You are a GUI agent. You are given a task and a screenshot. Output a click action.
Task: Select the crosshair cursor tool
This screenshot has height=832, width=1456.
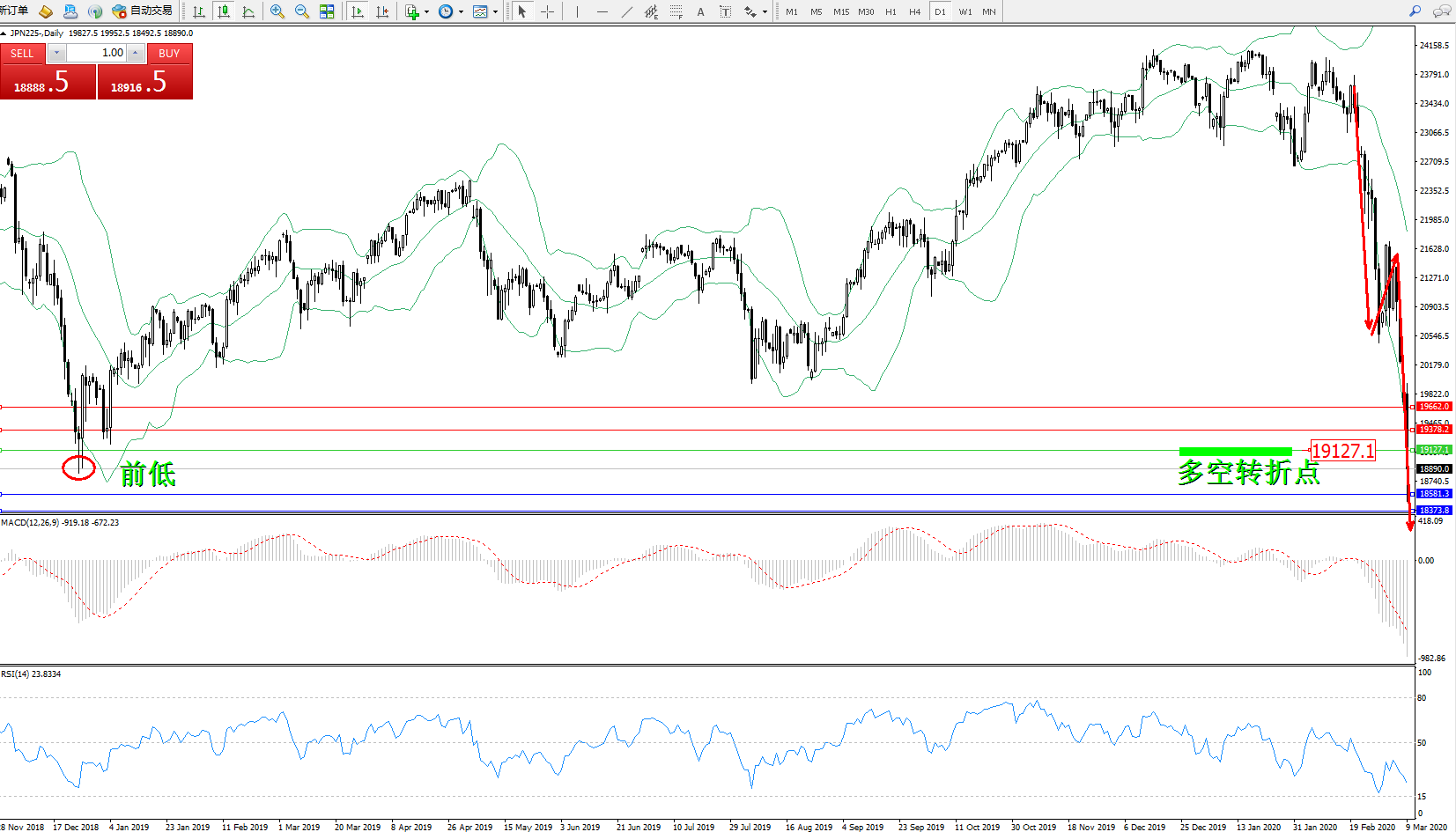[x=547, y=11]
